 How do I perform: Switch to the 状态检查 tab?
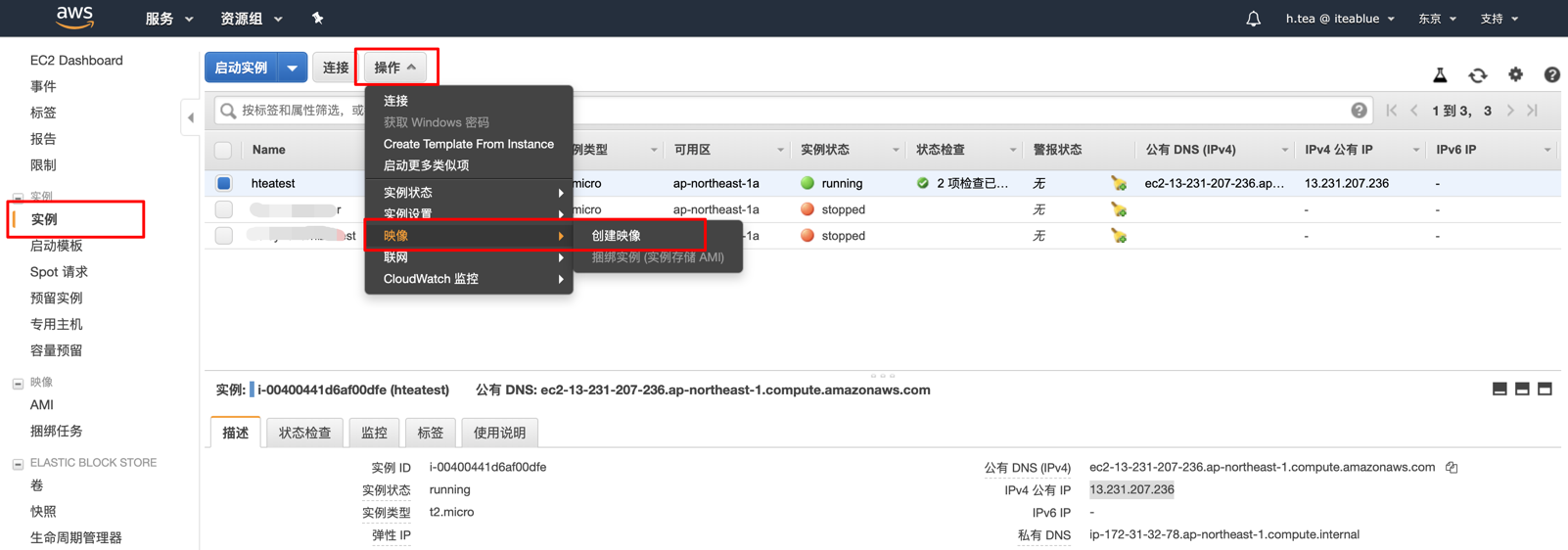coord(304,433)
